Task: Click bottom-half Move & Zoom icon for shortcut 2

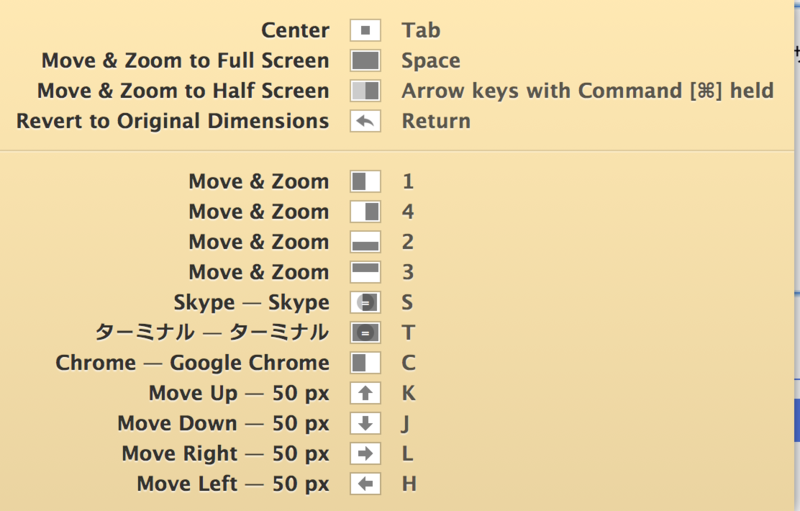Action: pos(365,242)
